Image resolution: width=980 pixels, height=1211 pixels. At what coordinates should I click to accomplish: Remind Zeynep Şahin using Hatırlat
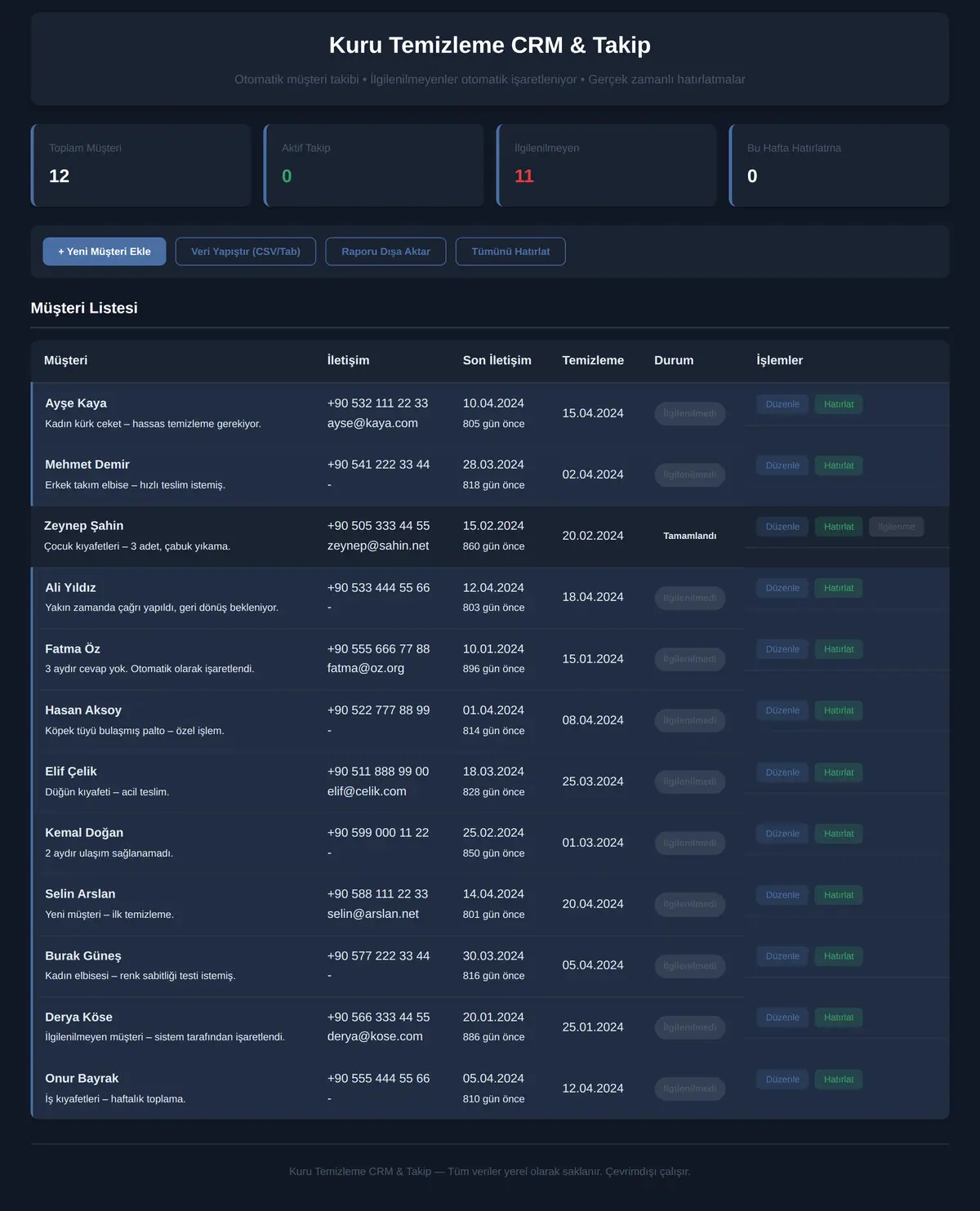click(x=839, y=527)
